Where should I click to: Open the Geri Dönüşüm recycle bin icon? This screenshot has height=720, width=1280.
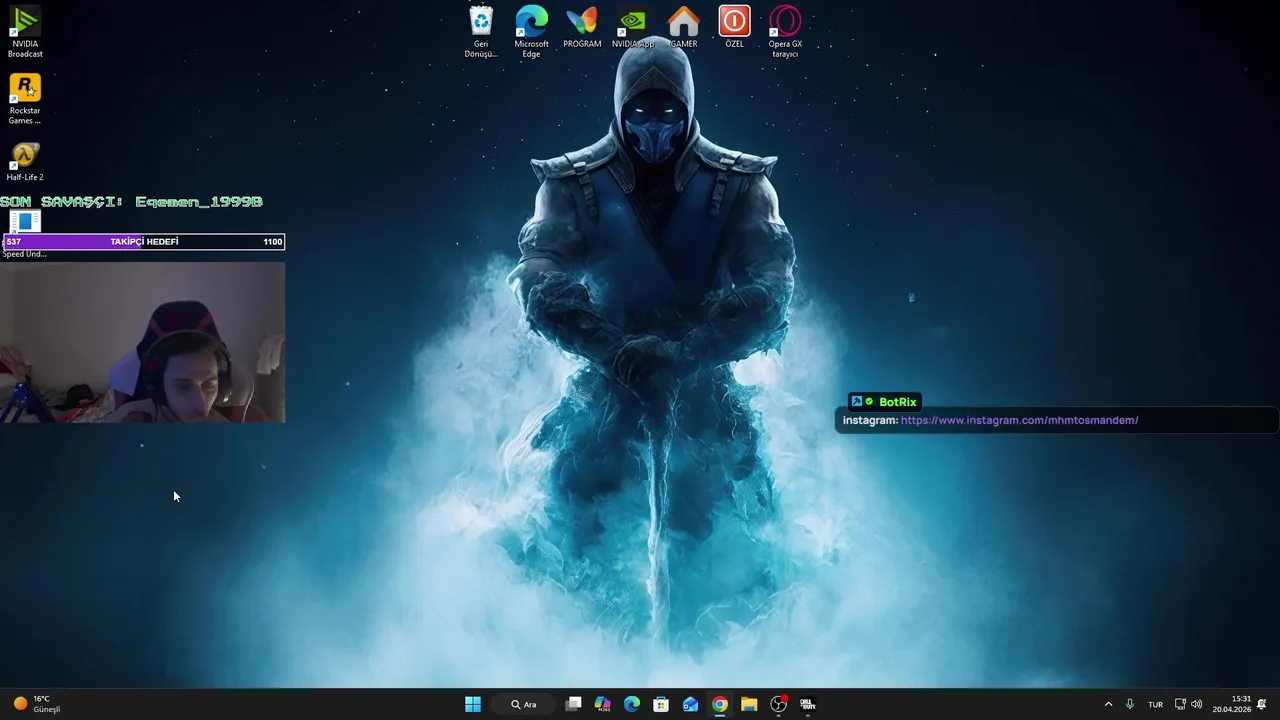click(481, 32)
